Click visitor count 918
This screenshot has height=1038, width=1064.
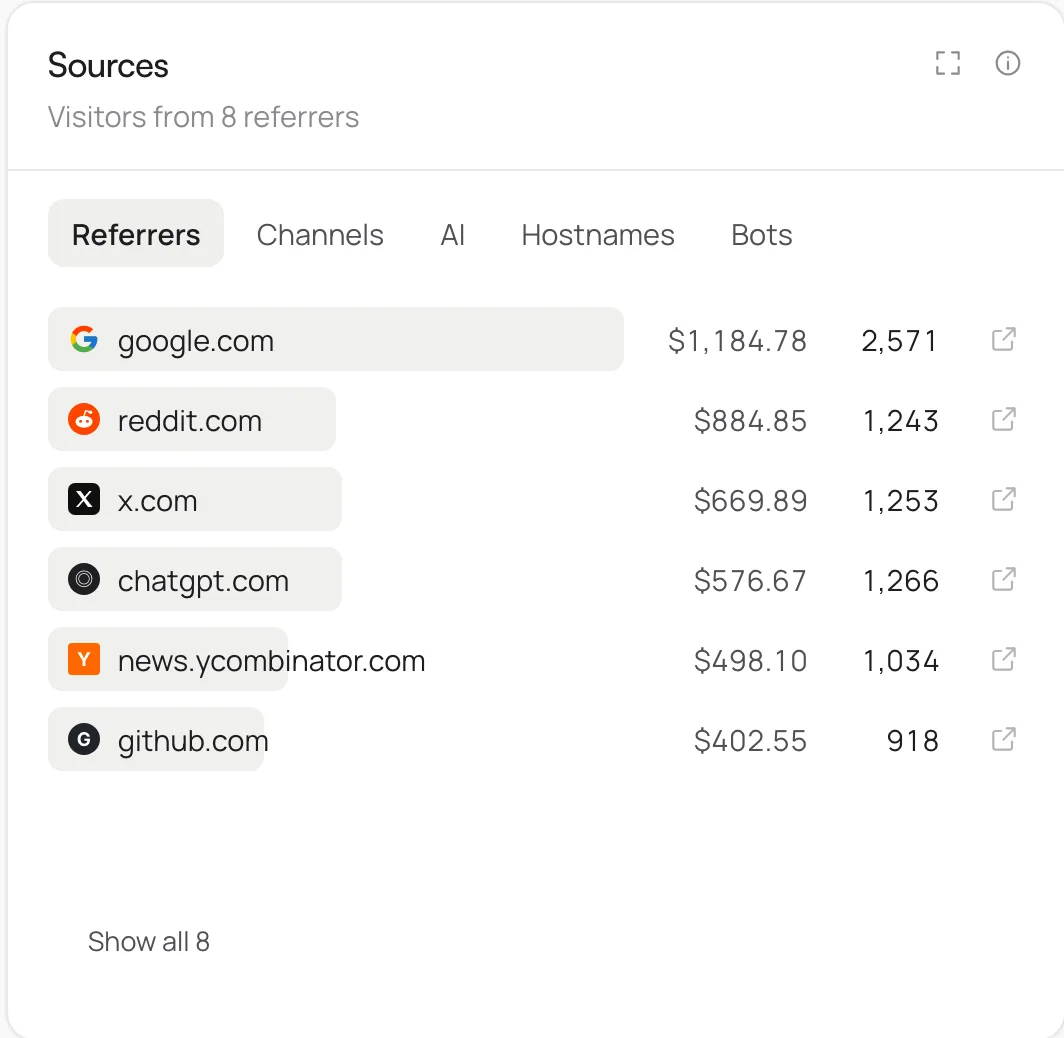click(913, 741)
